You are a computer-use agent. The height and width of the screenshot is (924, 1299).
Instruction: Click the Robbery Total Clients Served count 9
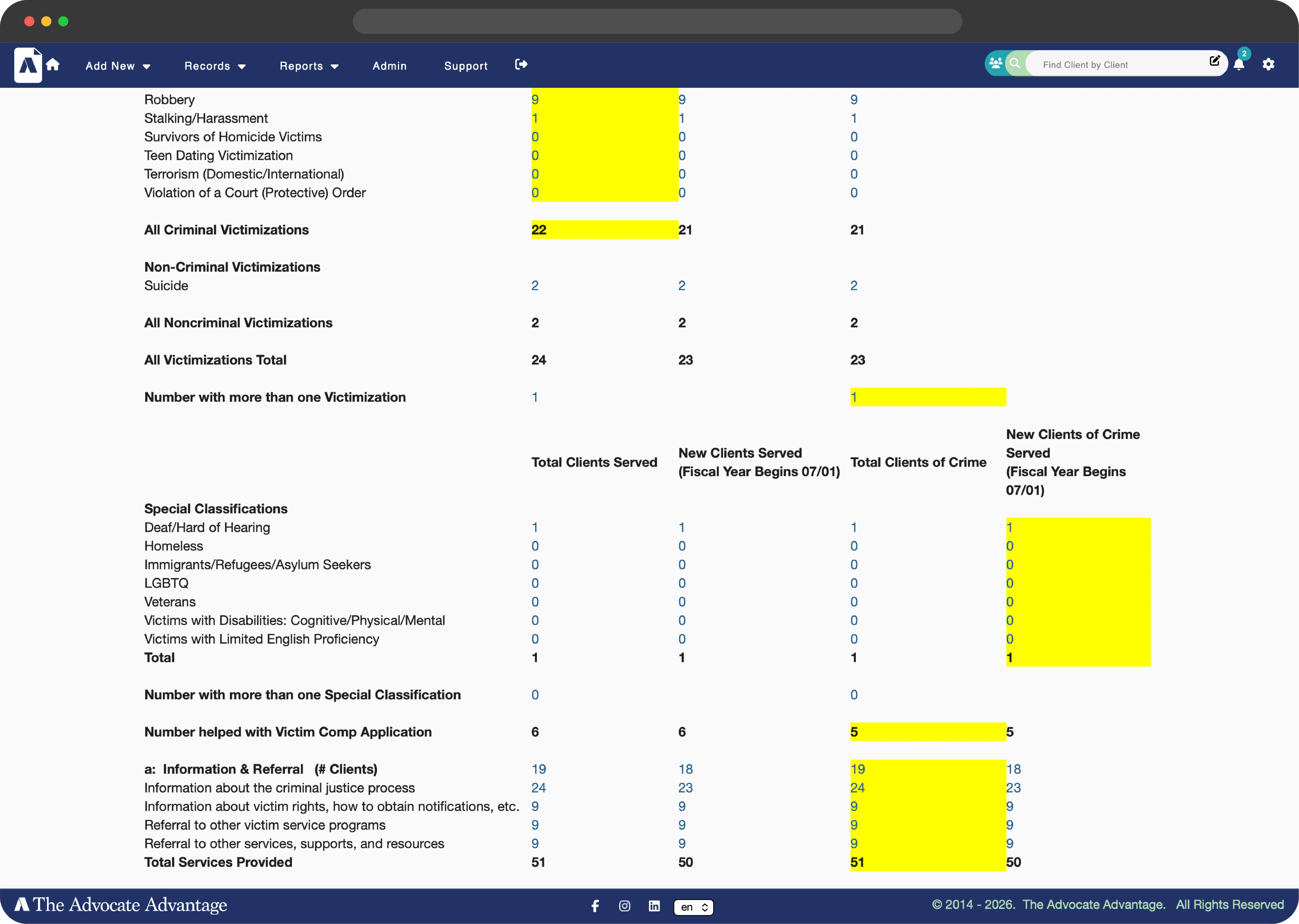535,99
